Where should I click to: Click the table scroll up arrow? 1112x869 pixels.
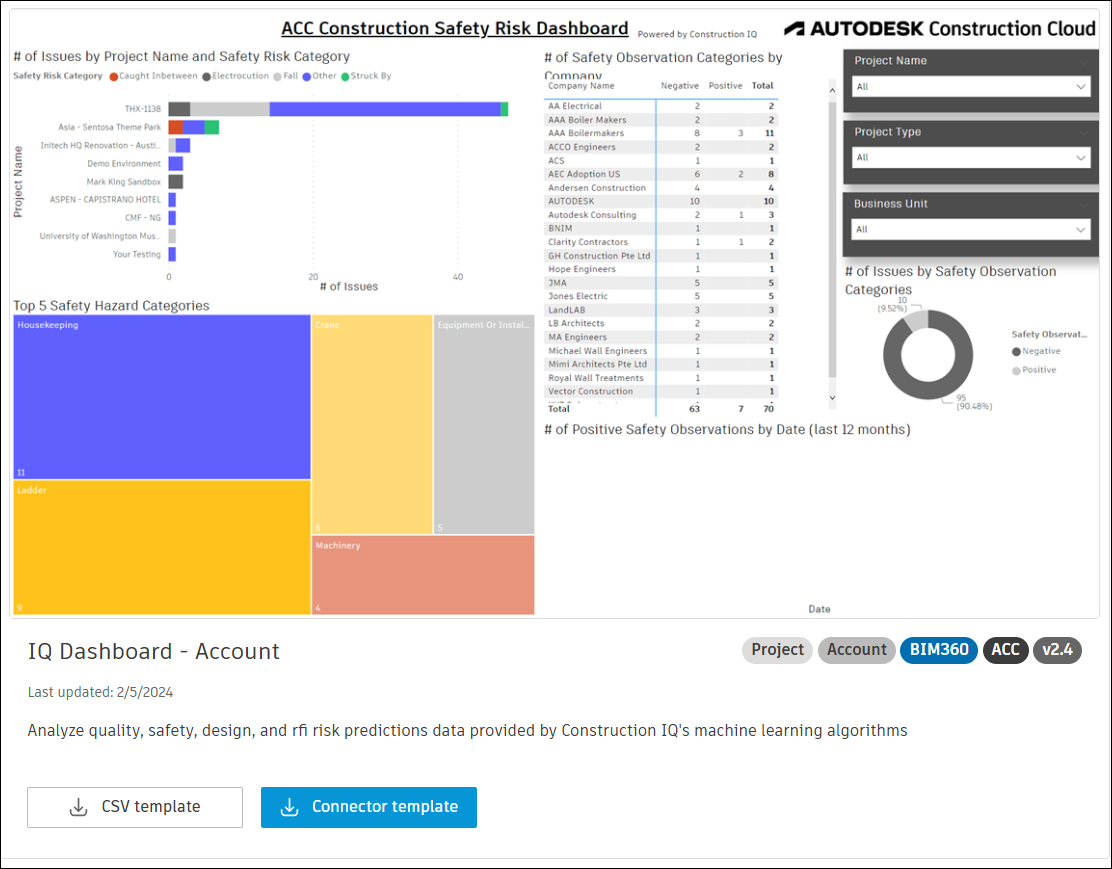tap(833, 90)
